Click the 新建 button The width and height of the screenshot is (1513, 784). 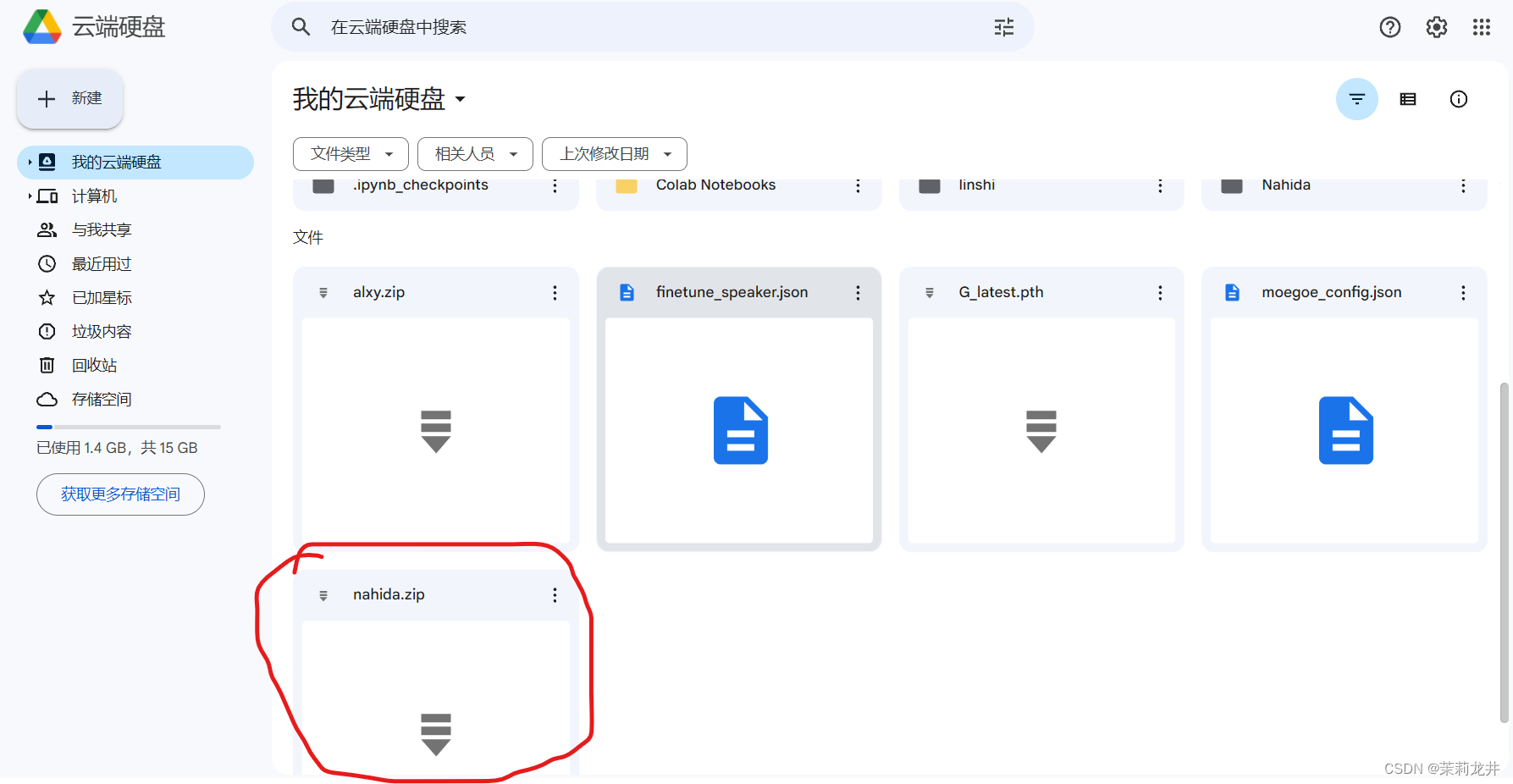70,99
